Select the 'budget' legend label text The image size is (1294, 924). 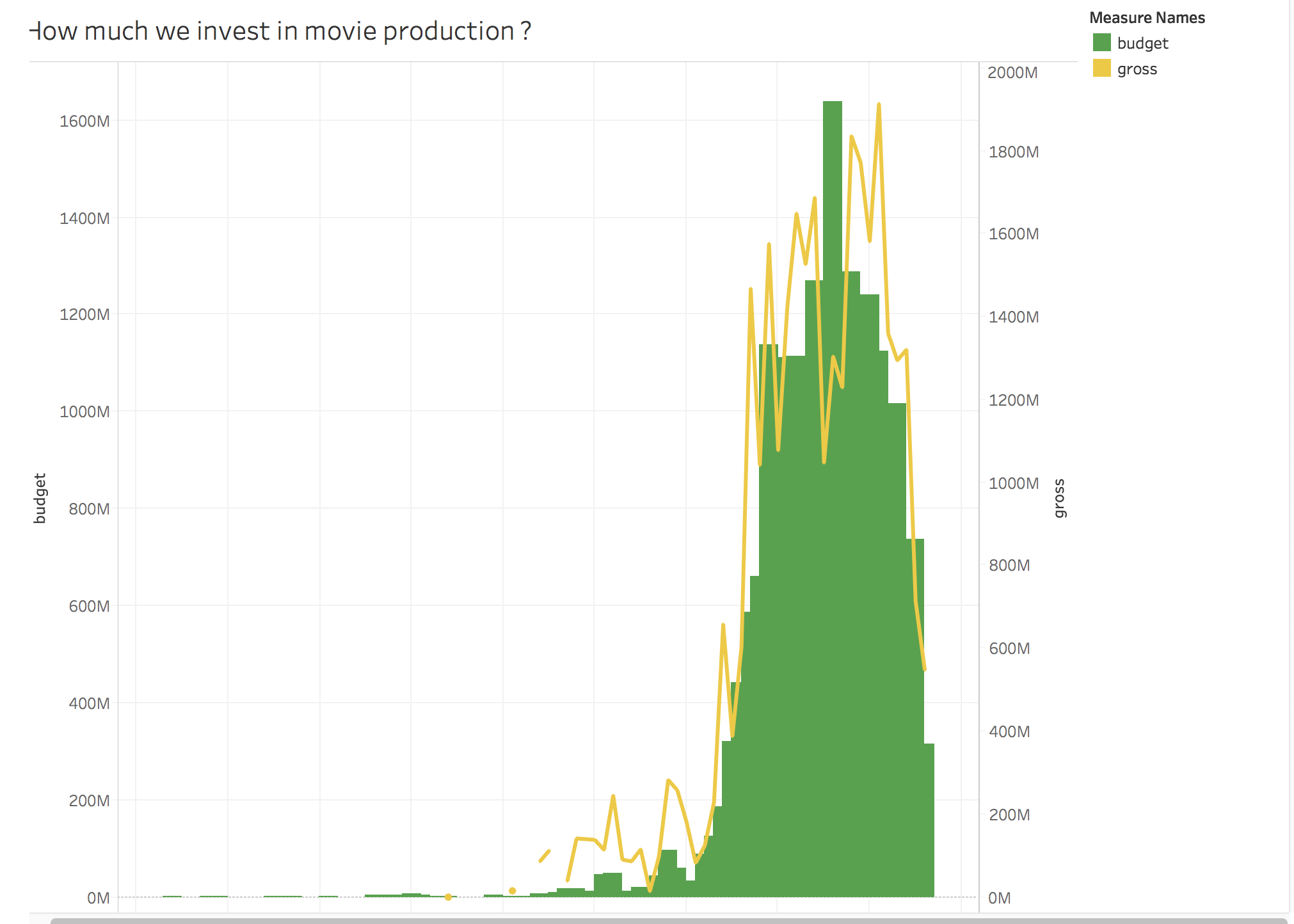tap(1142, 44)
